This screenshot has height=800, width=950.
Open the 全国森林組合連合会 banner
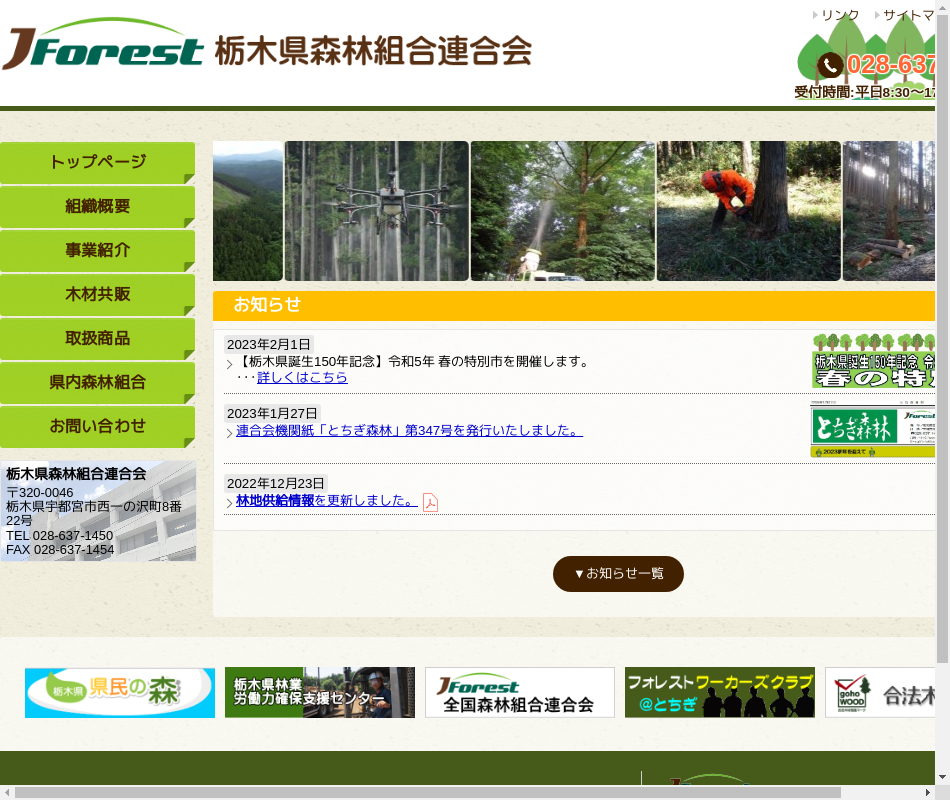[x=520, y=693]
